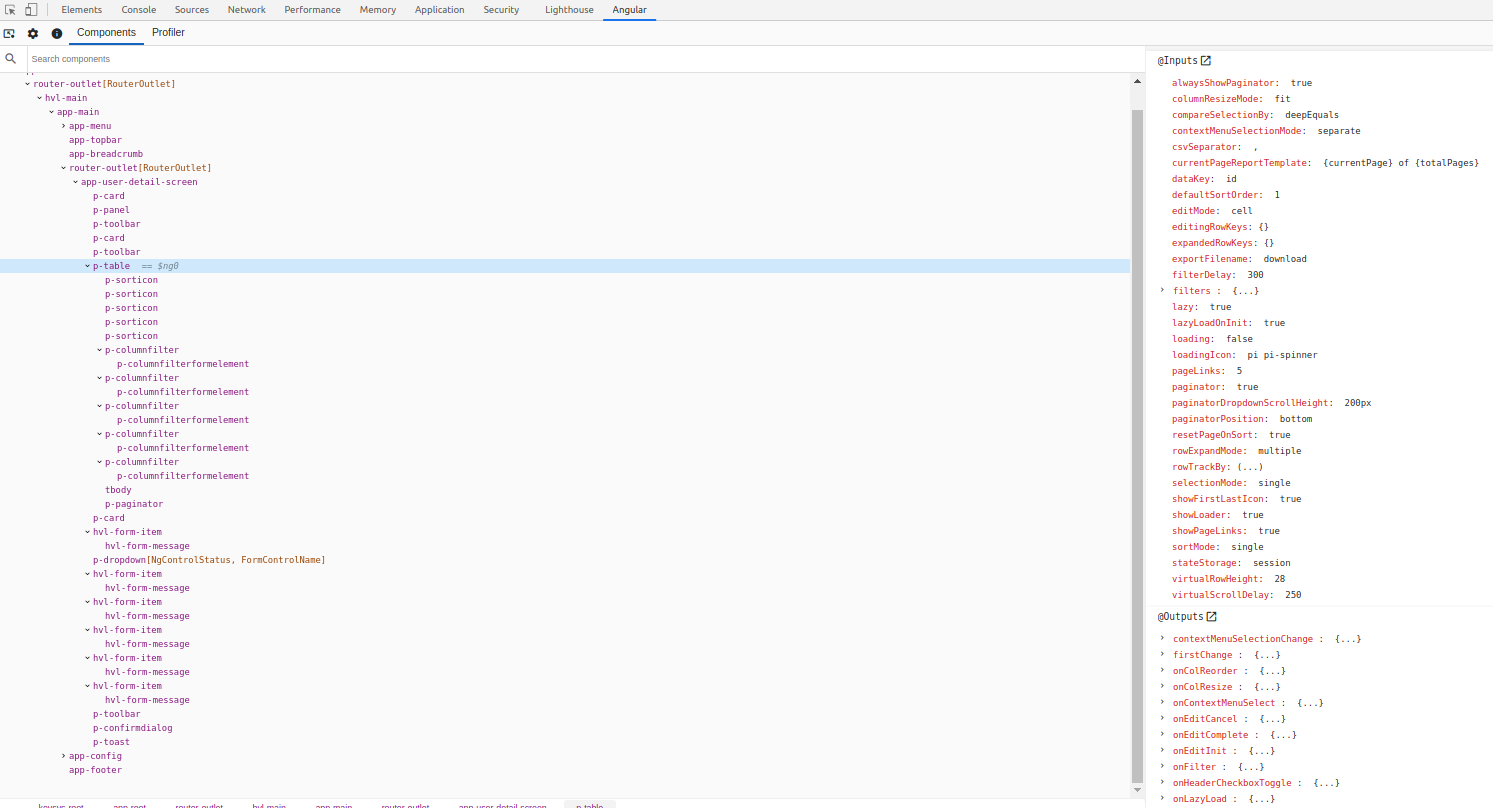Toggle the device toolbar icon
The width and height of the screenshot is (1493, 808).
31,9
